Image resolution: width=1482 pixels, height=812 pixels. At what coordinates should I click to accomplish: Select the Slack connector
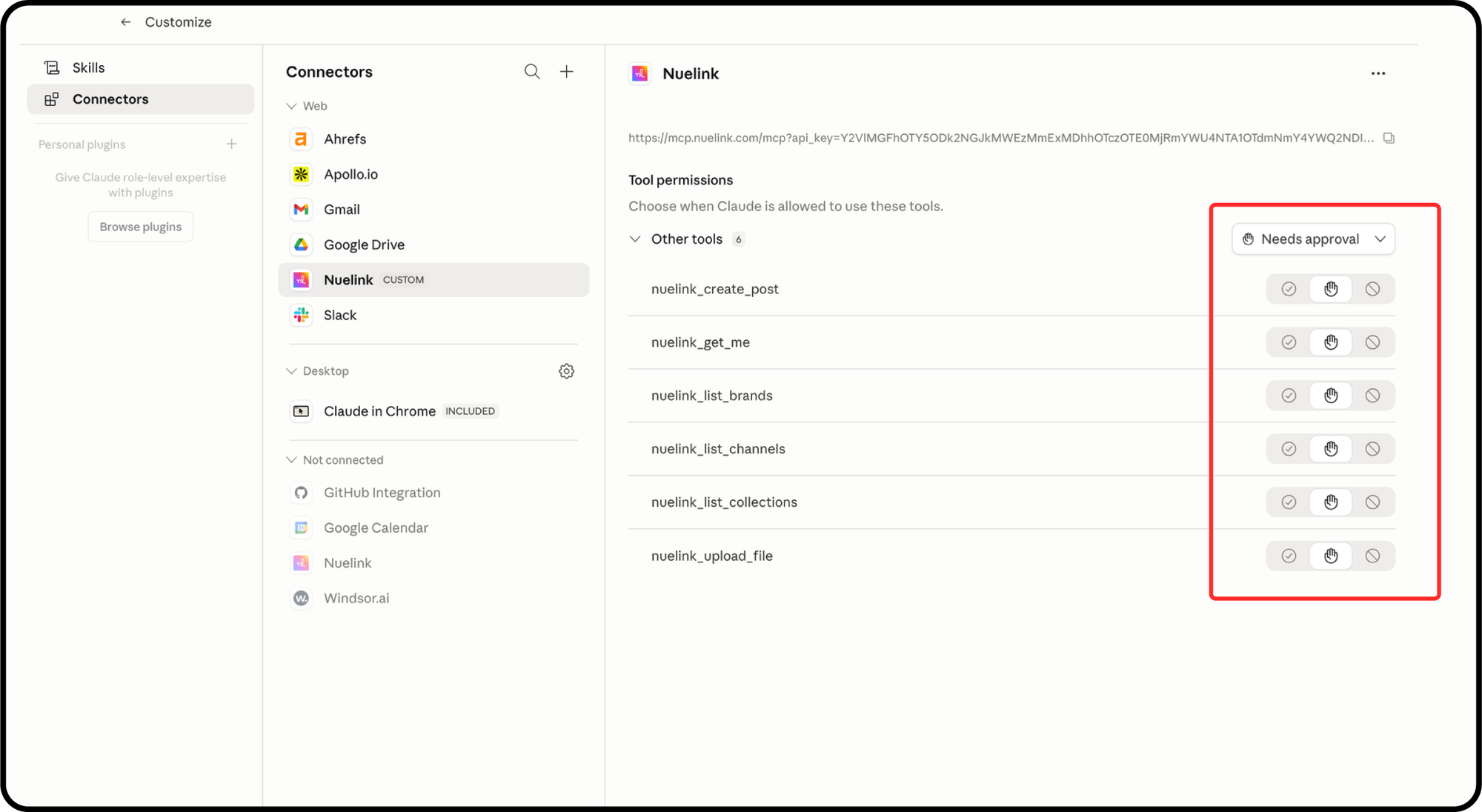pyautogui.click(x=340, y=315)
